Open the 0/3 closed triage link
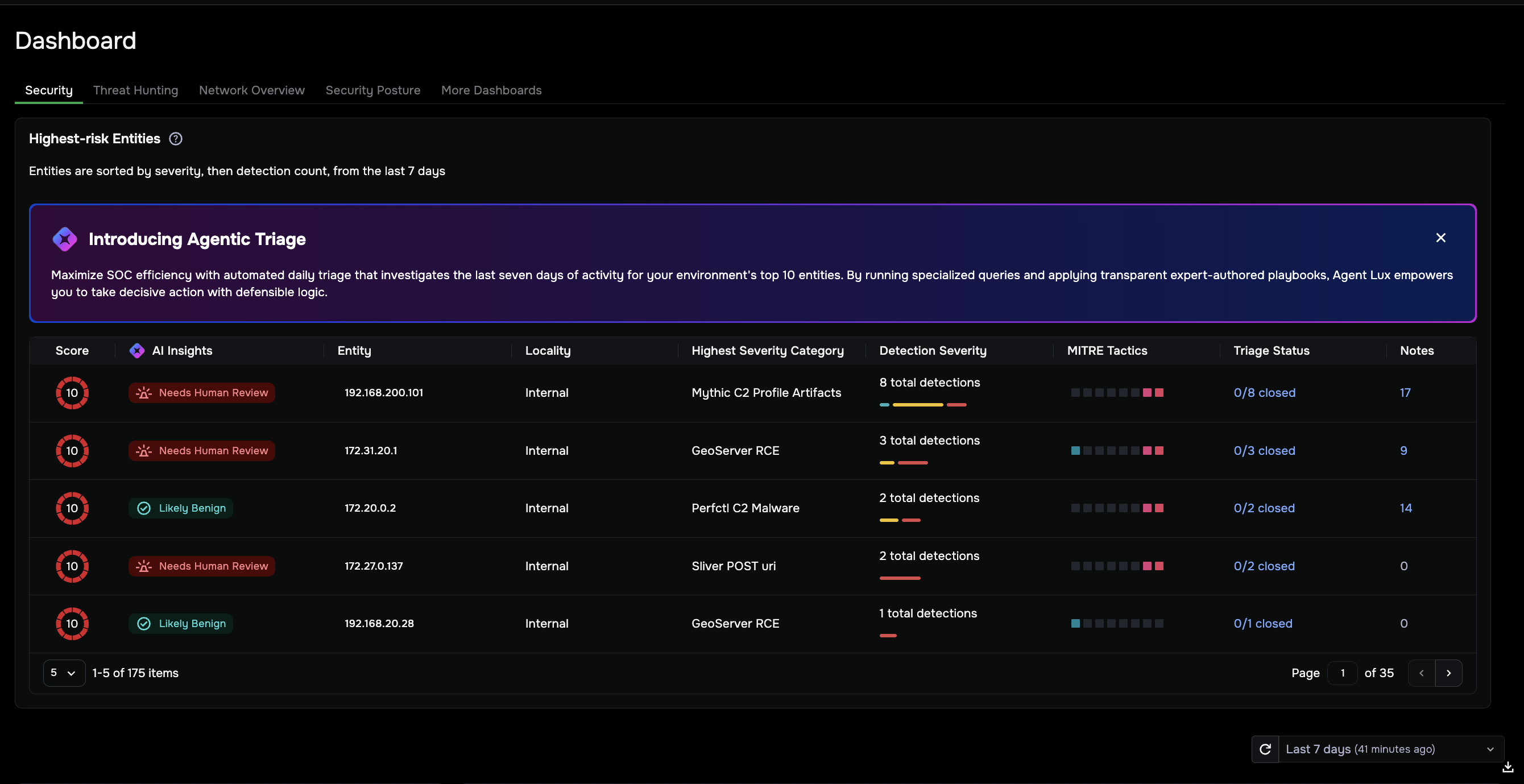Viewport: 1524px width, 784px height. point(1264,451)
